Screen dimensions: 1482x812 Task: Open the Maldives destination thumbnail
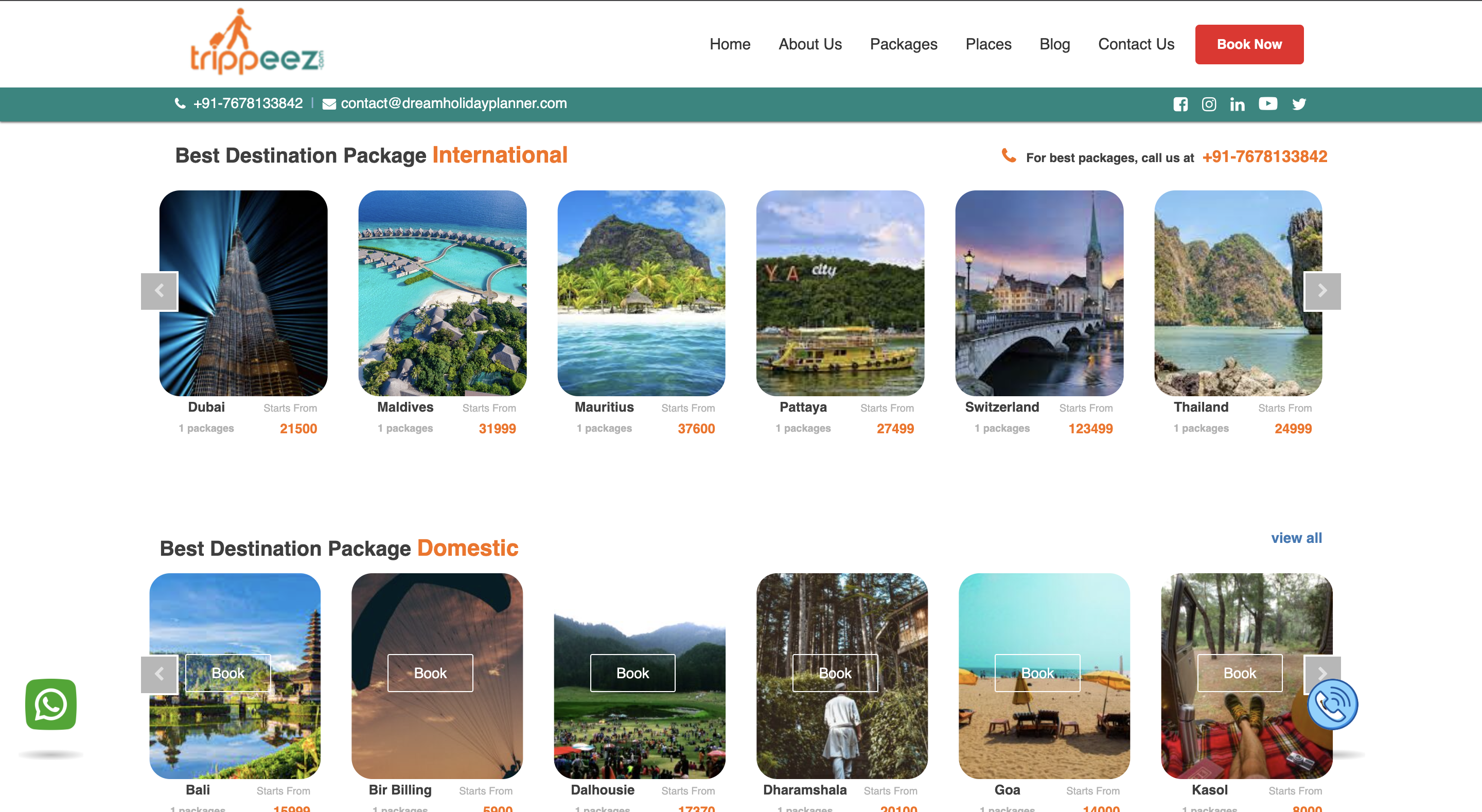[x=442, y=293]
